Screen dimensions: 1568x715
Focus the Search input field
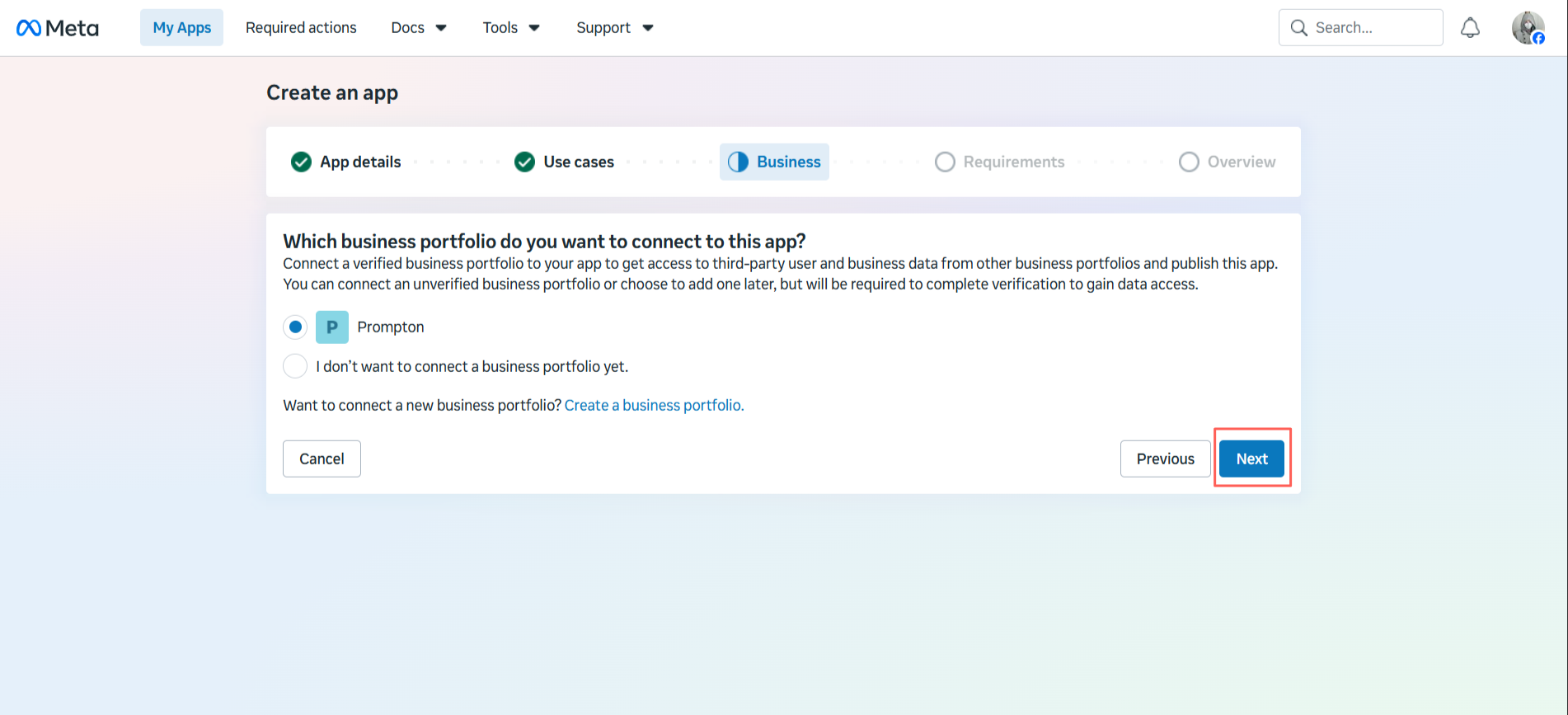1360,28
